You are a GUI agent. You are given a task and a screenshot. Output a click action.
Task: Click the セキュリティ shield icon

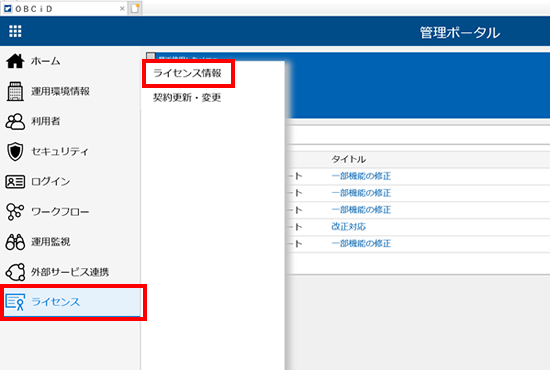click(x=15, y=152)
